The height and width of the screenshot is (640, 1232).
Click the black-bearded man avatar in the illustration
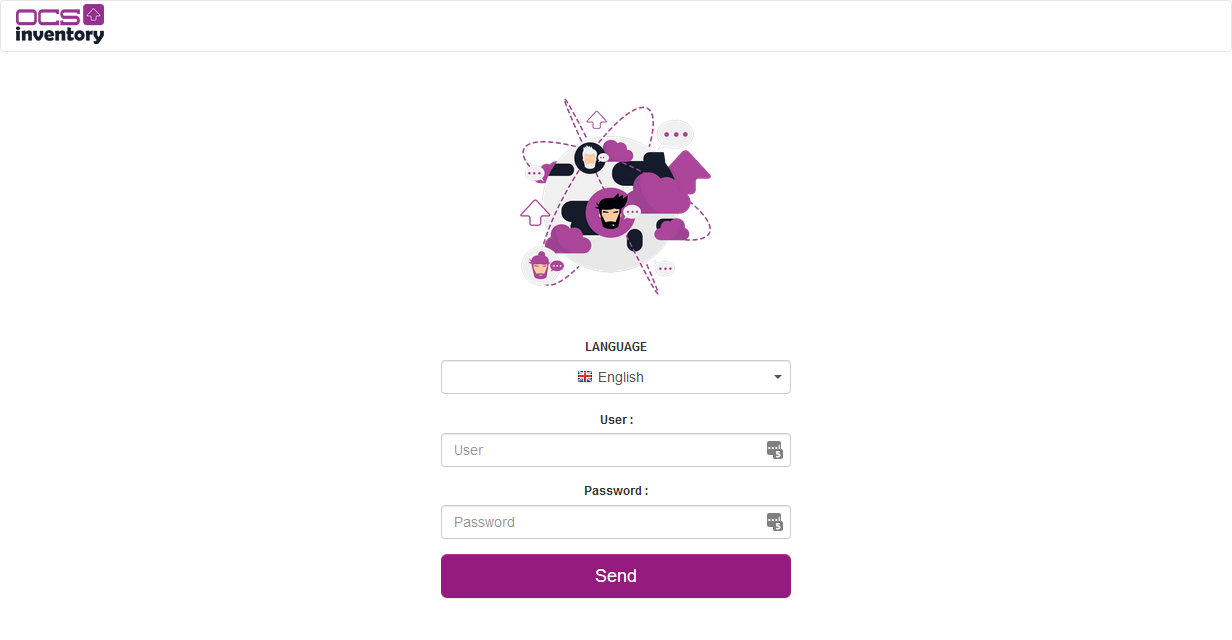609,212
